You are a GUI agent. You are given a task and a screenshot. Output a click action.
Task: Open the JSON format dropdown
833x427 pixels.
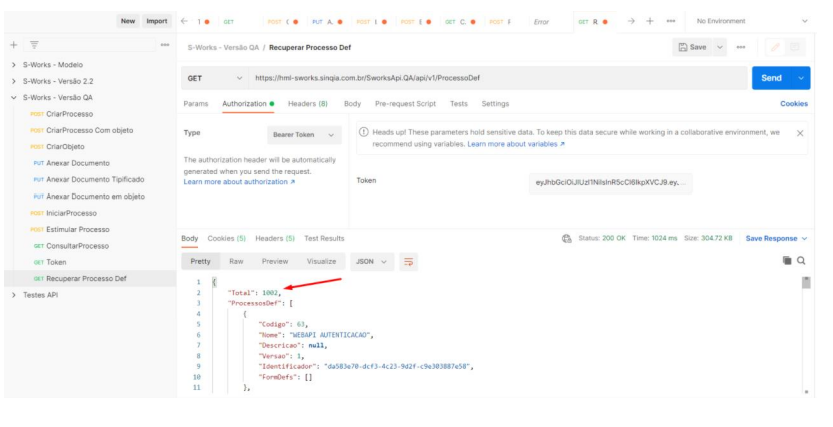[x=372, y=262]
